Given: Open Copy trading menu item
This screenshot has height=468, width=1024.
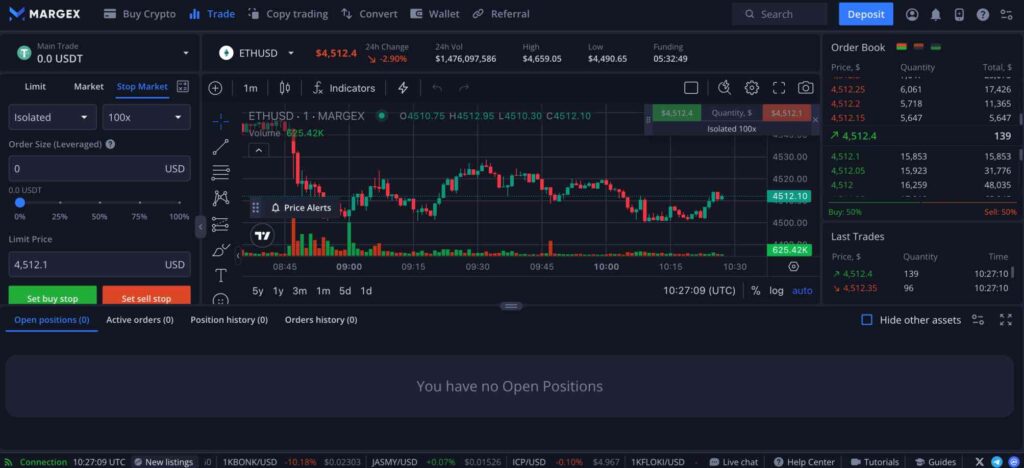Looking at the screenshot, I should (288, 14).
